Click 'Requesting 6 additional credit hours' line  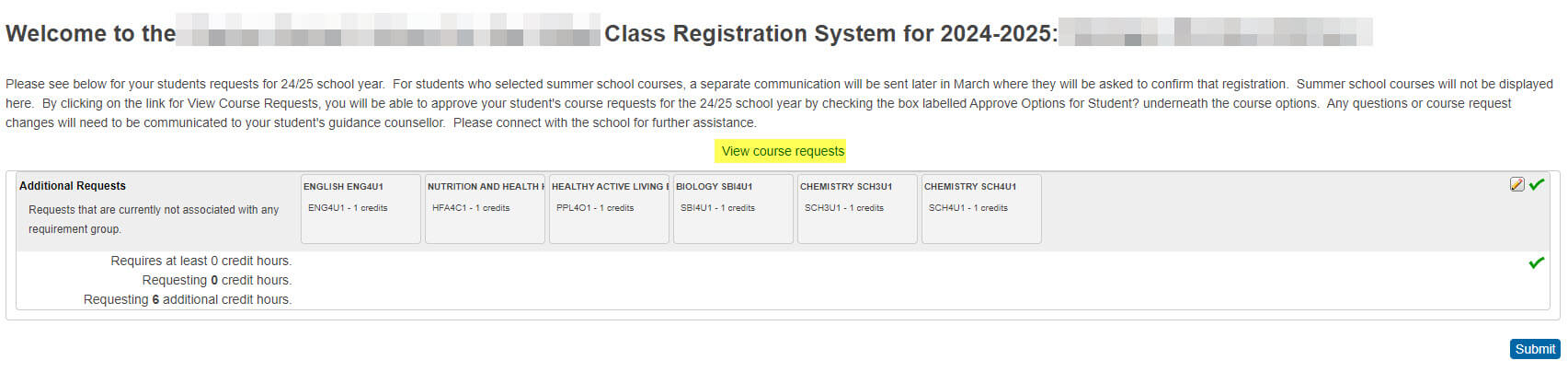[x=188, y=299]
